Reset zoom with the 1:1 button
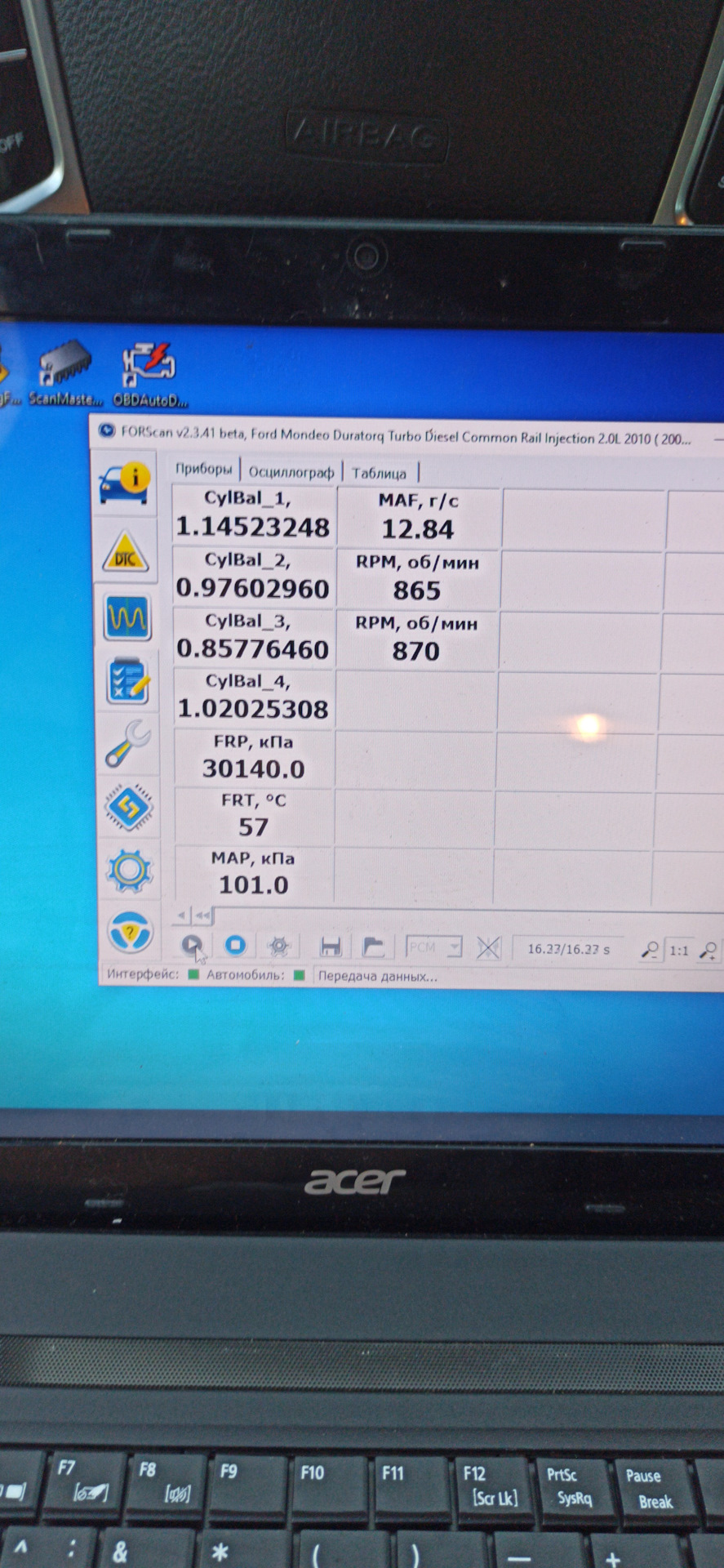 (679, 951)
